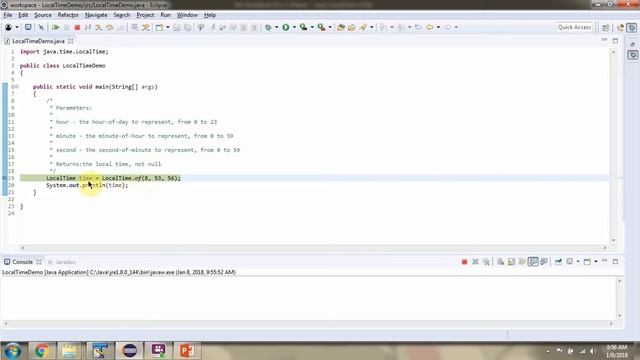Click the Quick Access field
Viewport: 640px width, 360px height.
(x=574, y=27)
